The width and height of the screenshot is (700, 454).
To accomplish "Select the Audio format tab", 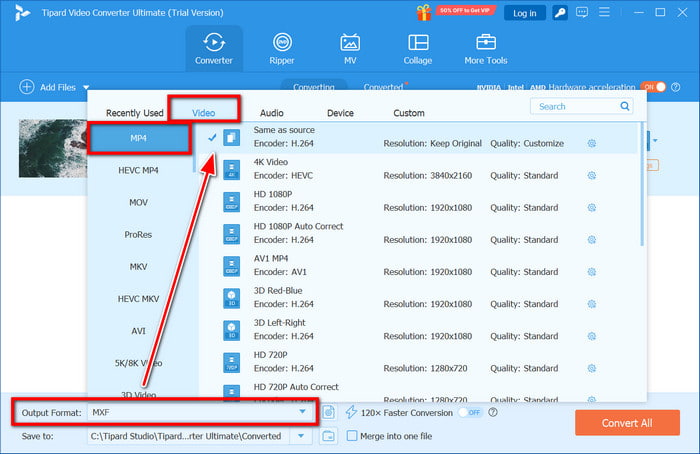I will pos(271,113).
